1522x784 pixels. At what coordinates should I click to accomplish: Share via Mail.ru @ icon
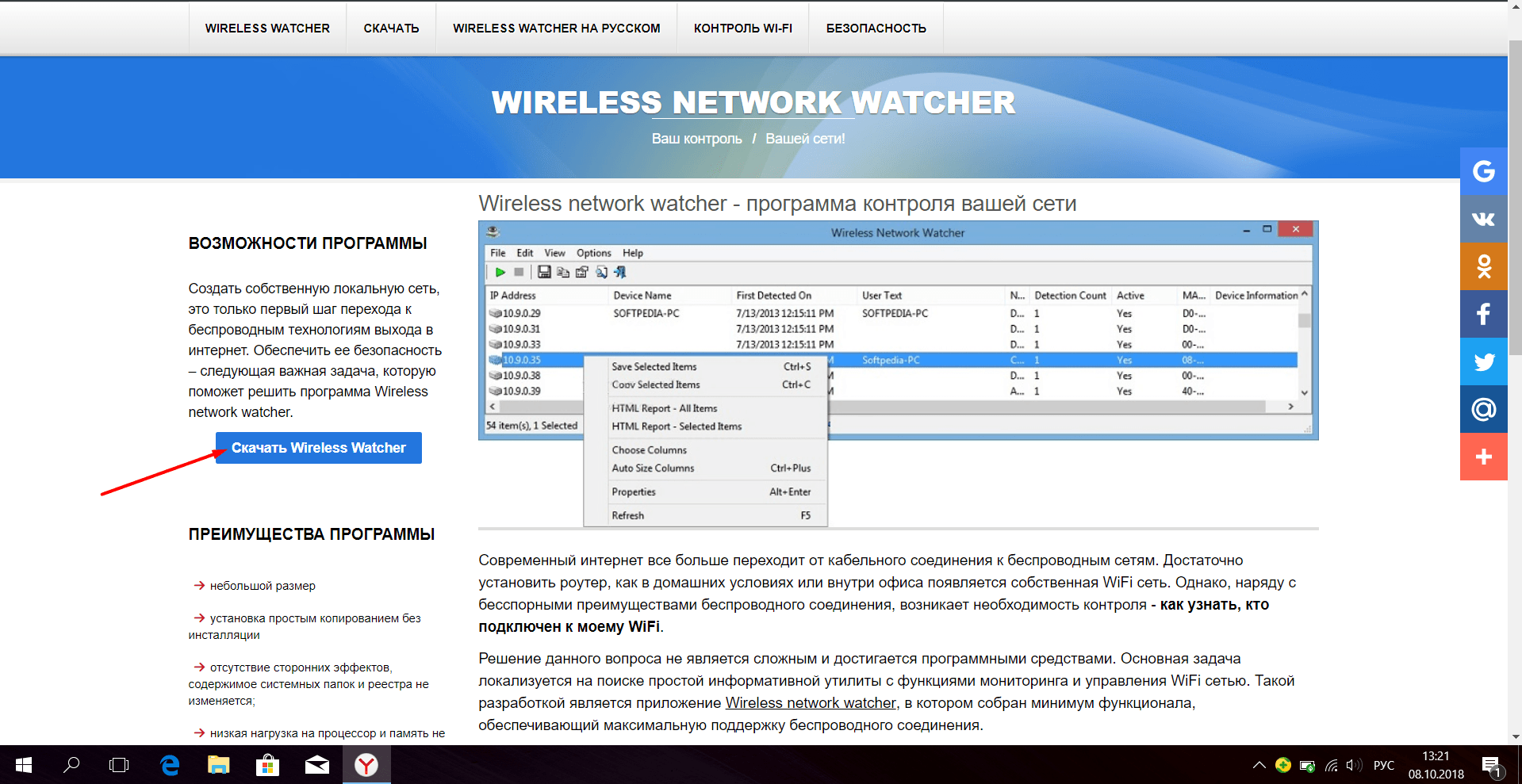coord(1483,409)
